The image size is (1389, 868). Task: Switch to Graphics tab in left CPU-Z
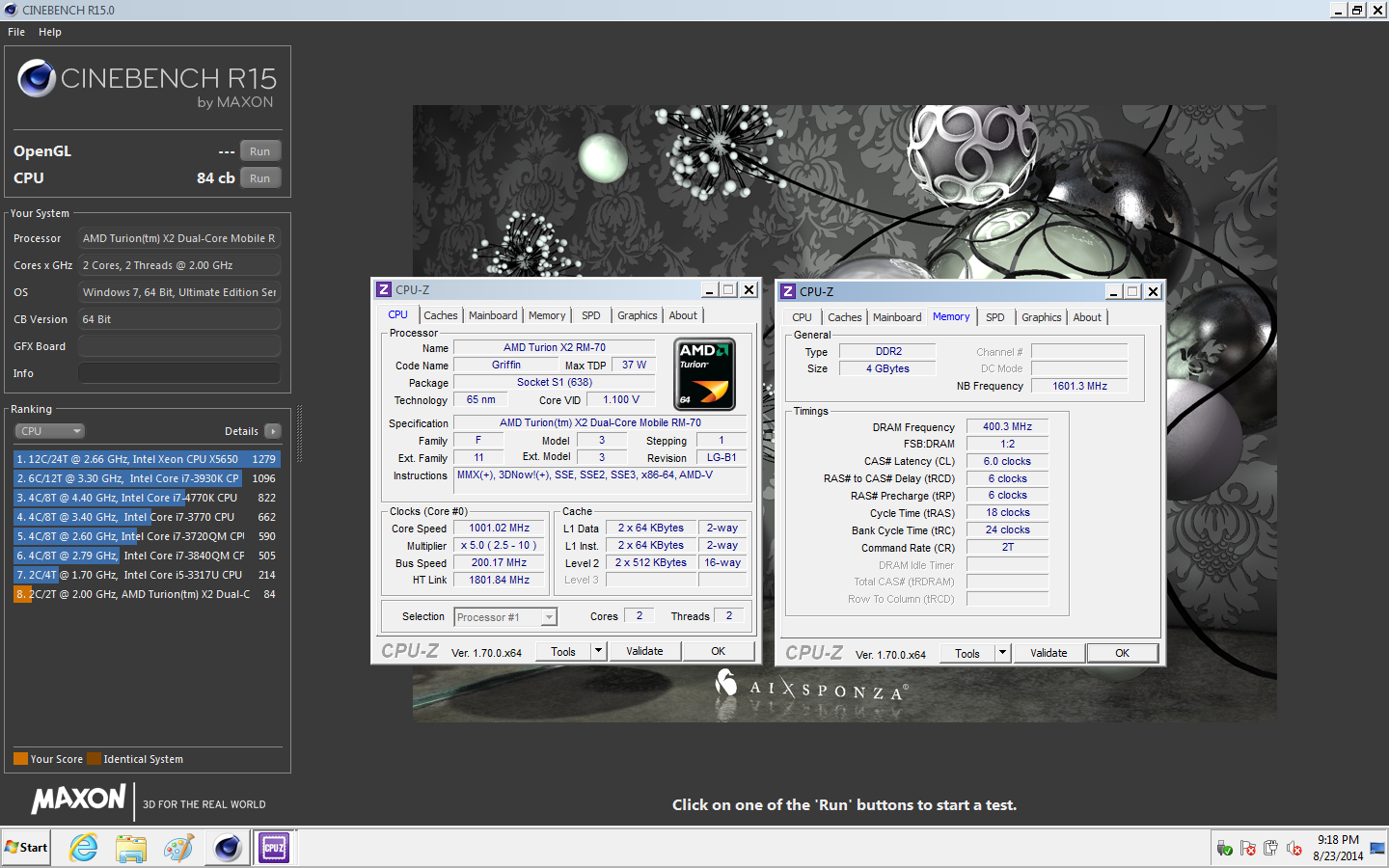coord(638,315)
